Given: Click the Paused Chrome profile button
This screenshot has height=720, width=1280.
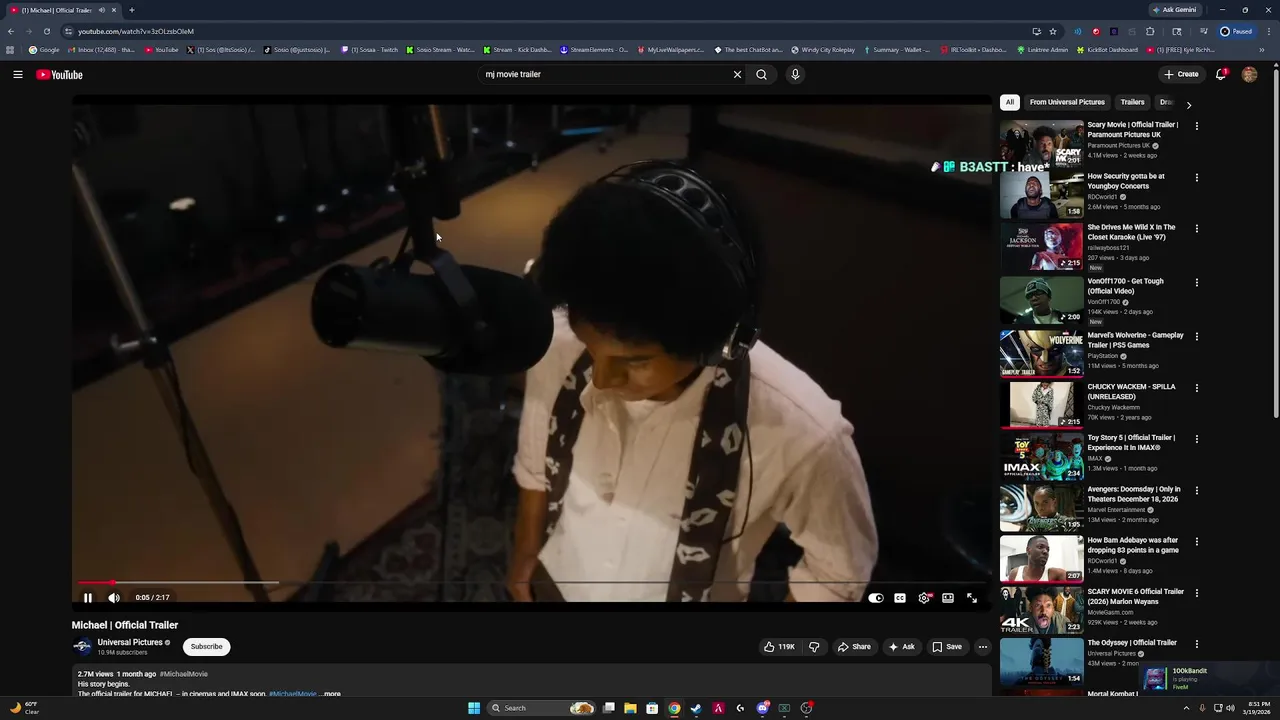Looking at the screenshot, I should (1237, 31).
